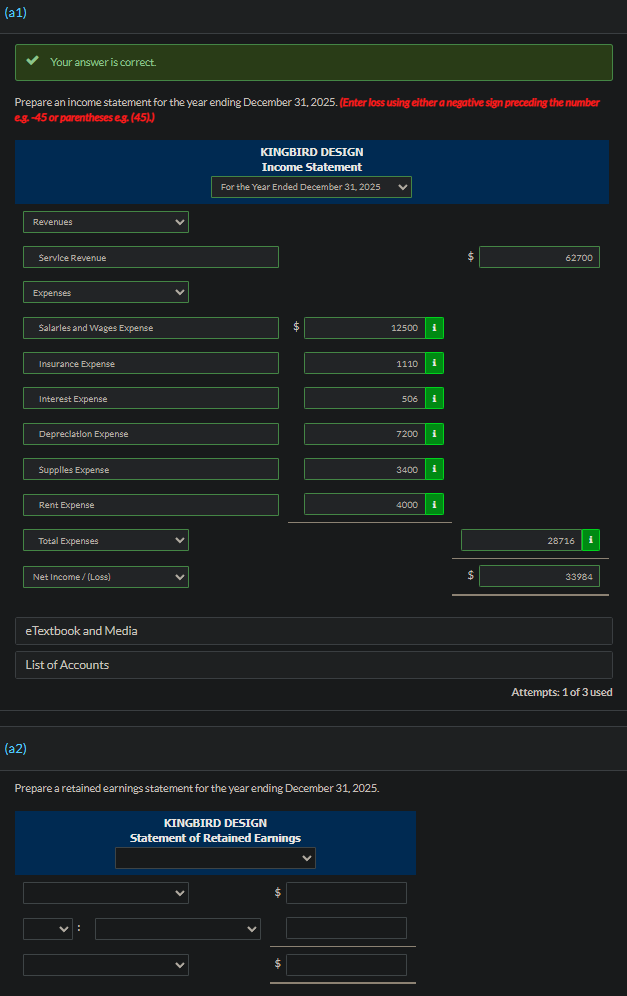This screenshot has width=627, height=996.
Task: Click the 'Statement of Retained Earnings' heading
Action: pyautogui.click(x=215, y=838)
